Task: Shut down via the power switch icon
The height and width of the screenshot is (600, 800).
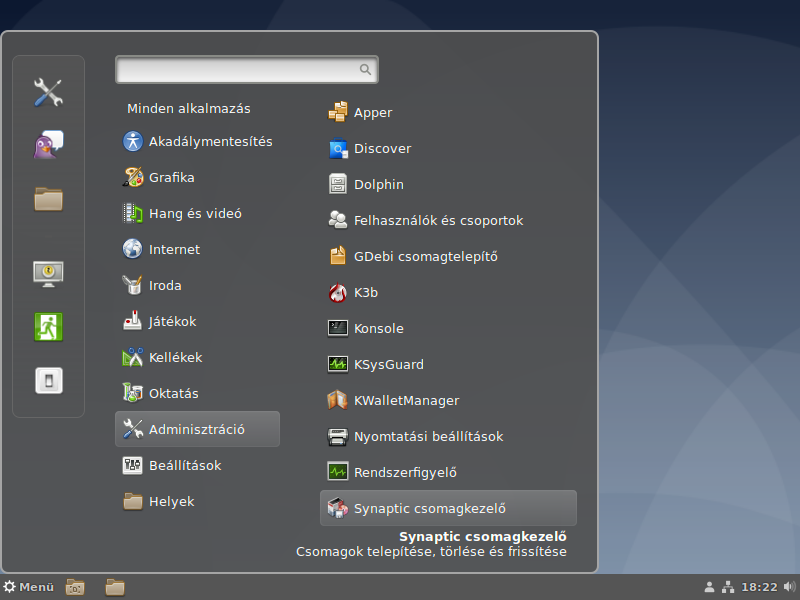Action: click(48, 380)
